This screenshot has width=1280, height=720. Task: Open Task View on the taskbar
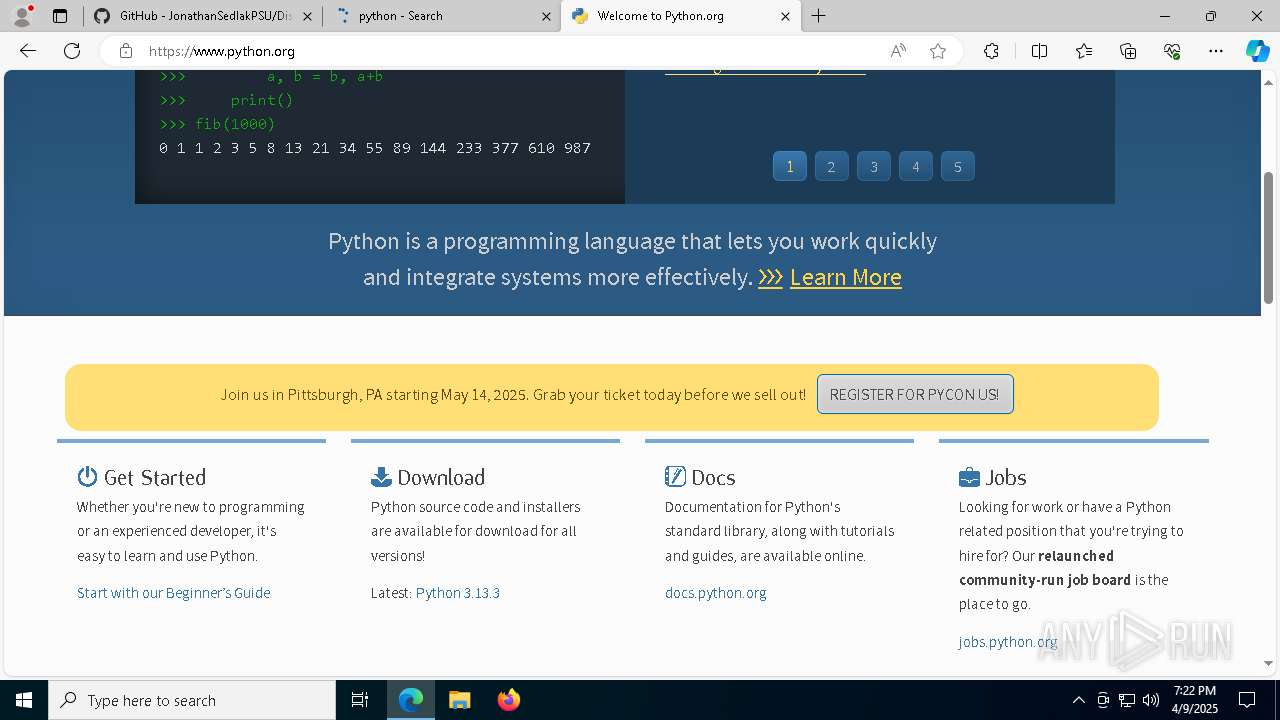click(x=360, y=700)
